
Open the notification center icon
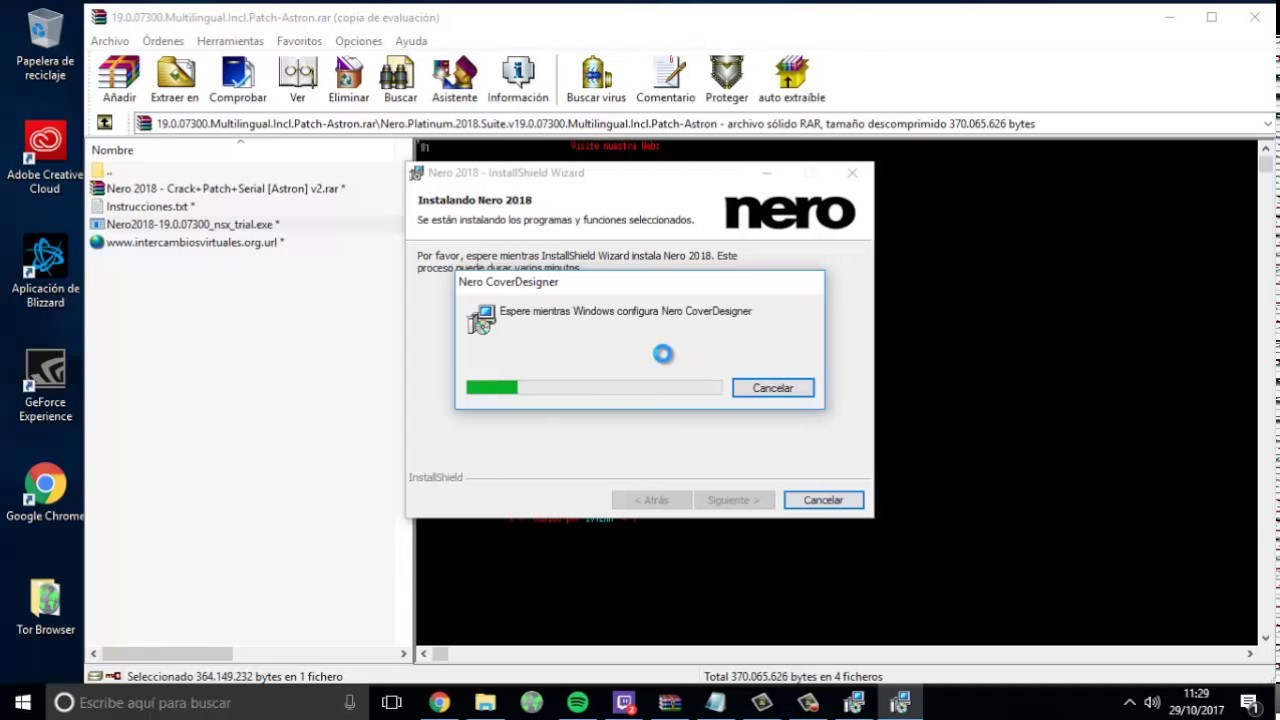1250,702
